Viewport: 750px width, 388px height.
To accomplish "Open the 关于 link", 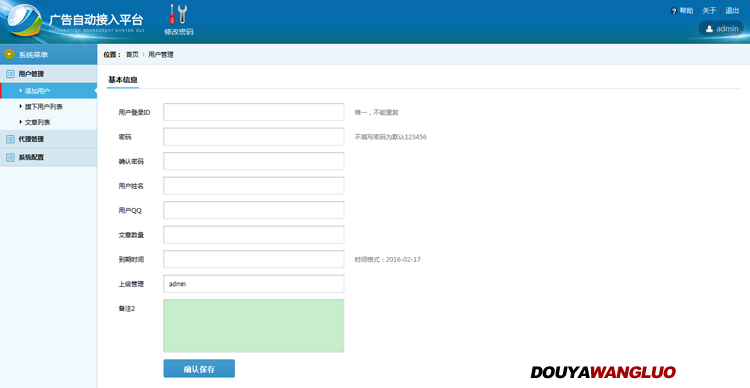I will tap(709, 11).
